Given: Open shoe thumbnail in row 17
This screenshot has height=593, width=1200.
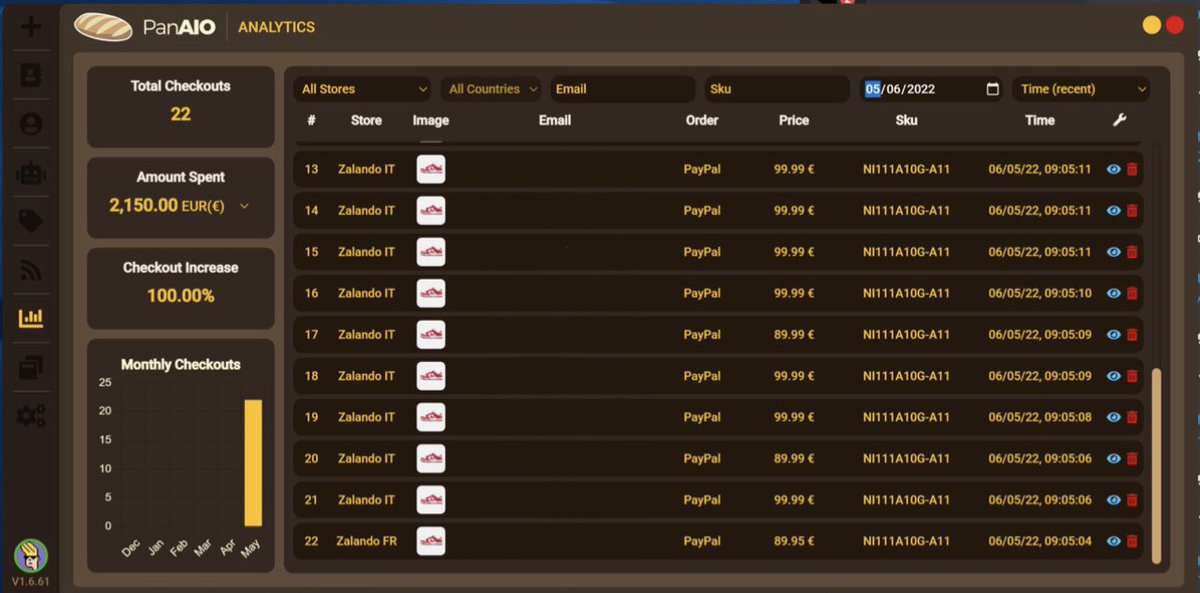Looking at the screenshot, I should (x=431, y=335).
